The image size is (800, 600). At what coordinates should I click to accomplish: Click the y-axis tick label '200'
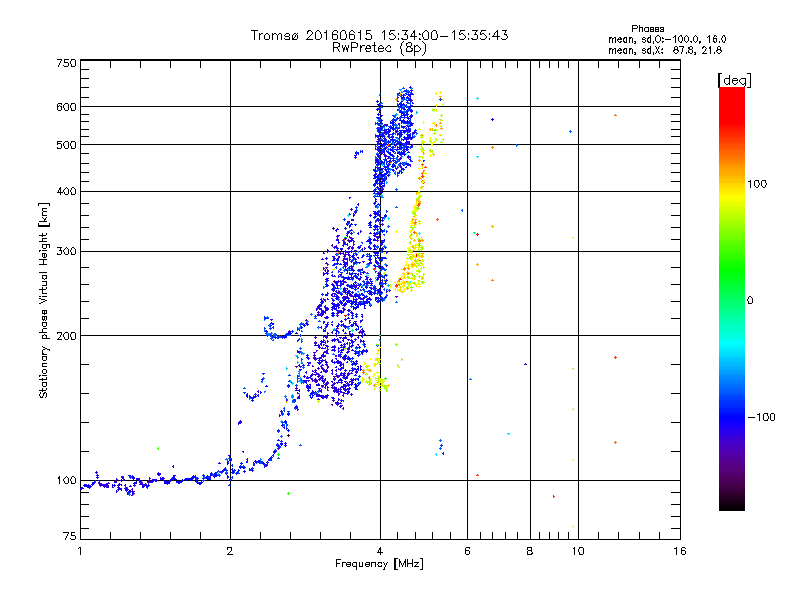point(66,336)
